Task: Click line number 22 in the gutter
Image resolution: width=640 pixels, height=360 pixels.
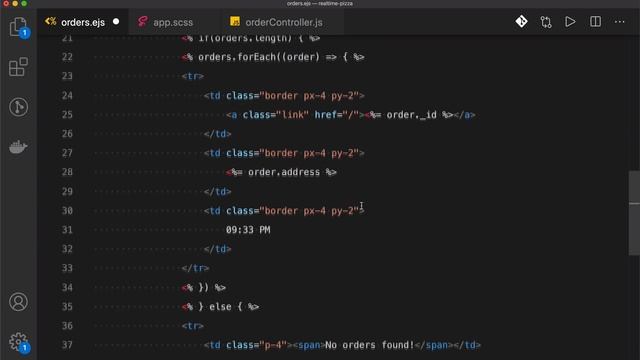Action: [x=67, y=57]
